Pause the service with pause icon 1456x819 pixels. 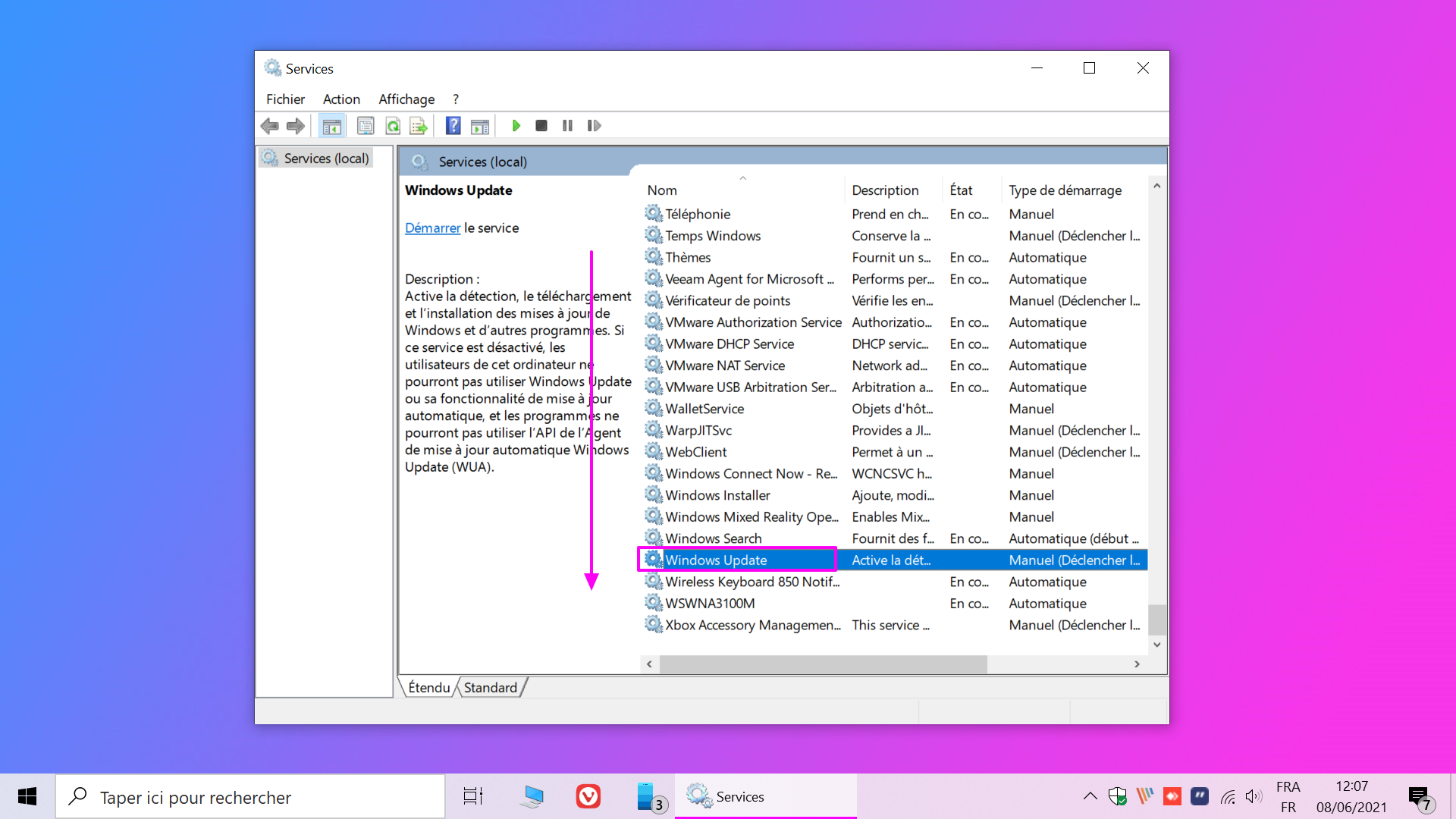point(567,126)
